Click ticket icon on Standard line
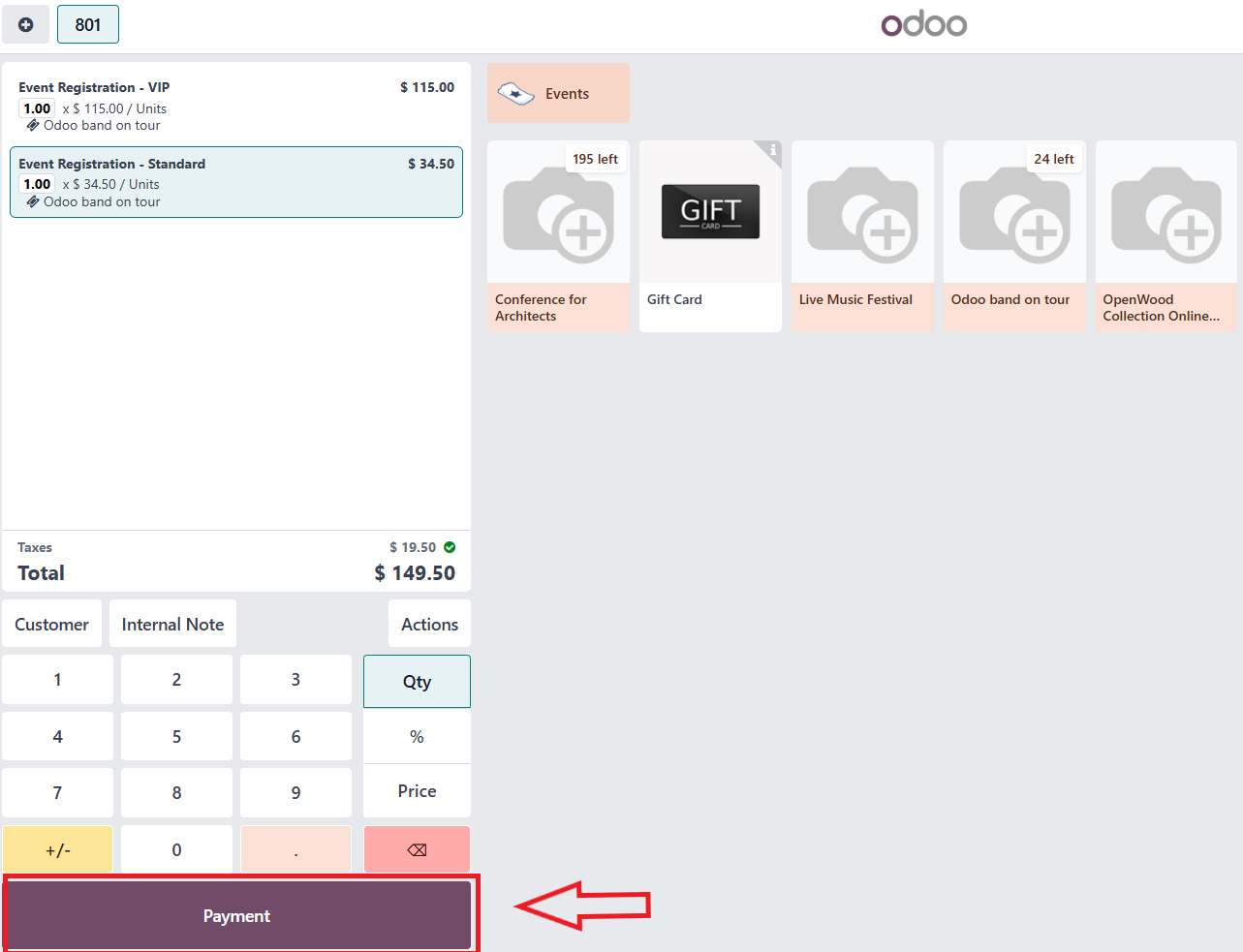The image size is (1243, 952). tap(33, 201)
